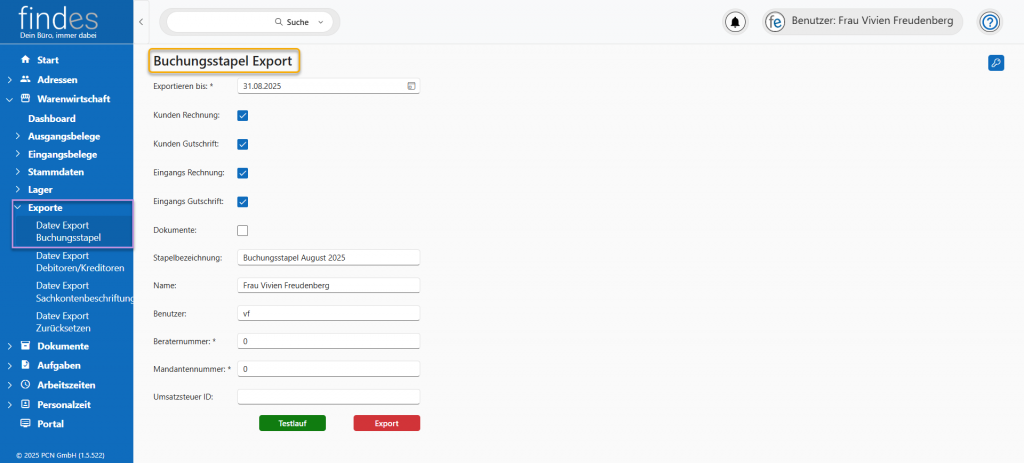Click the Start home icon

(25, 60)
